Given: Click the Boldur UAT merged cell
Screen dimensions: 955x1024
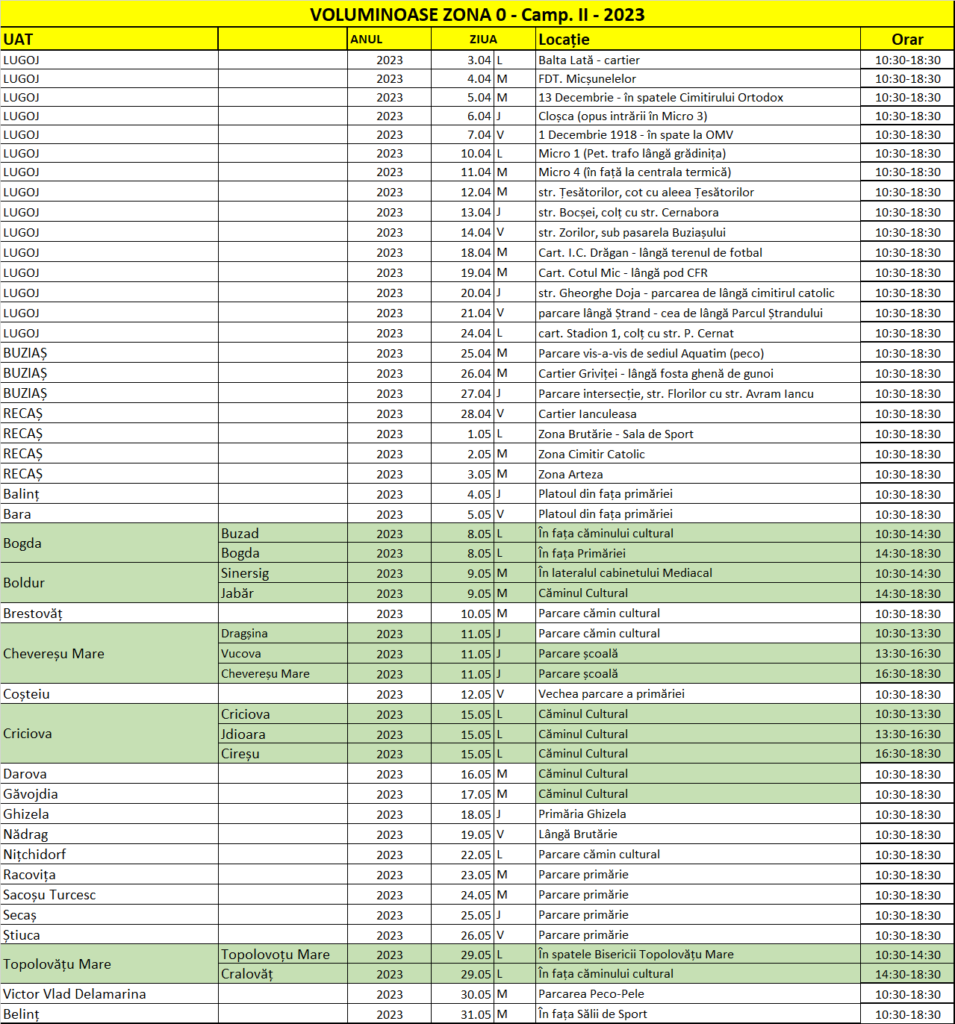Looking at the screenshot, I should tap(109, 583).
